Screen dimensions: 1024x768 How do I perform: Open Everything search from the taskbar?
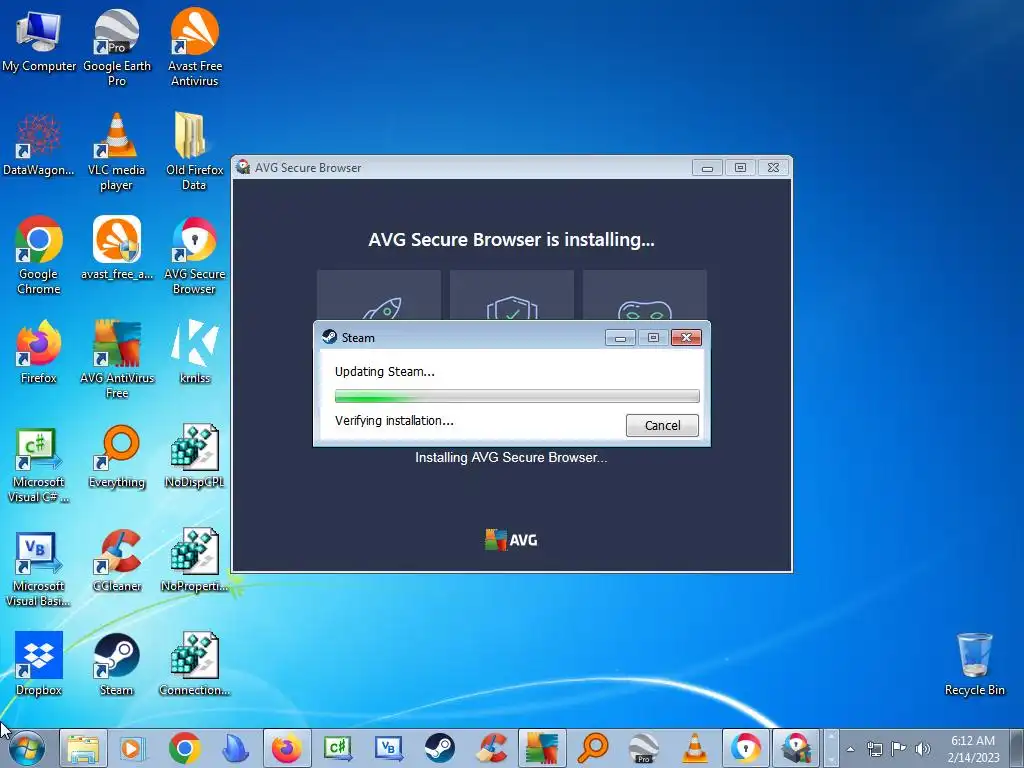tap(593, 748)
